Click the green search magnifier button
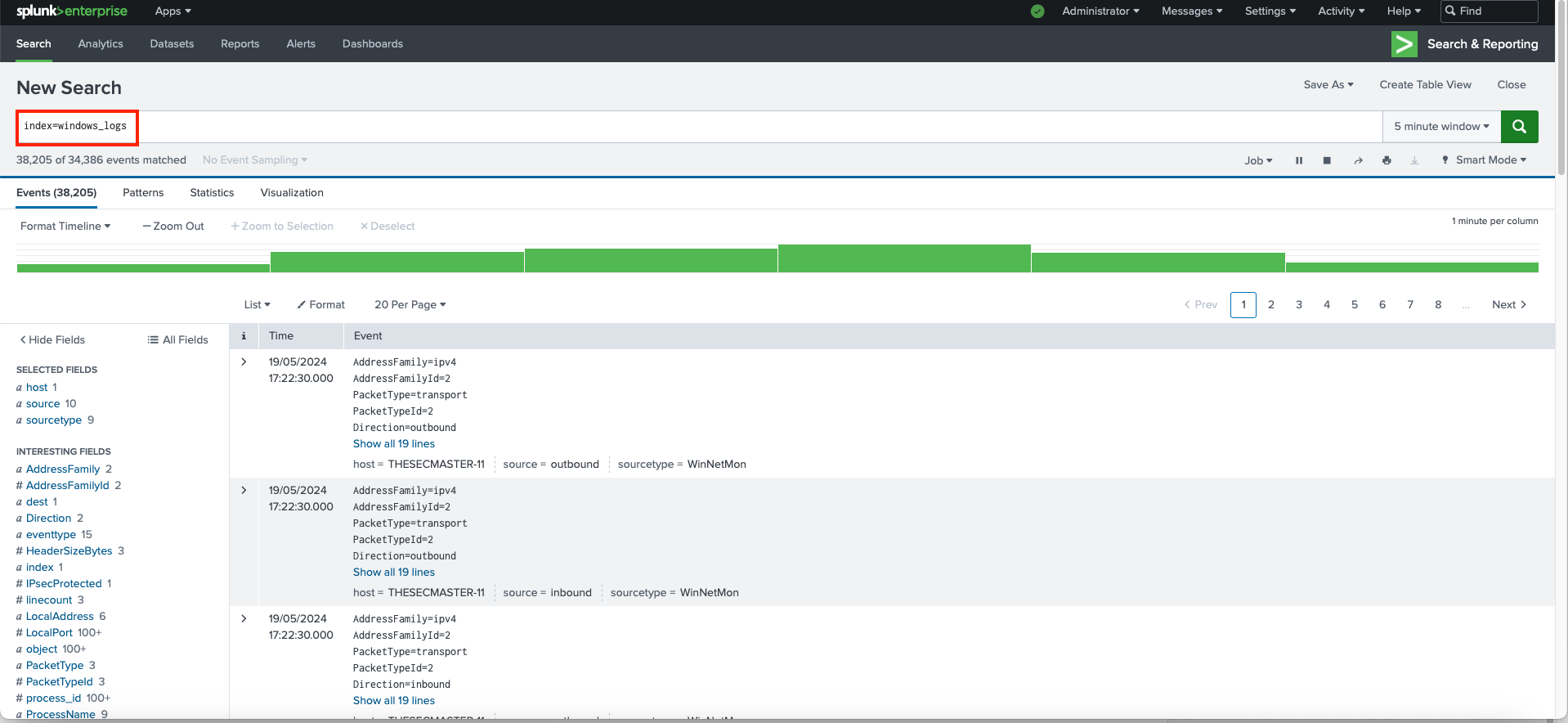 (x=1519, y=127)
